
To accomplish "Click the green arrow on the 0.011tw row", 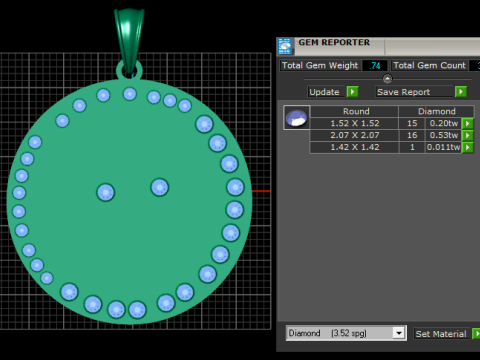I will tap(468, 147).
